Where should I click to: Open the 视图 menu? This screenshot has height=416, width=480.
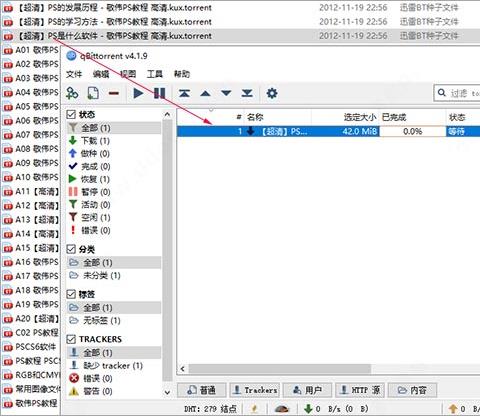[128, 74]
